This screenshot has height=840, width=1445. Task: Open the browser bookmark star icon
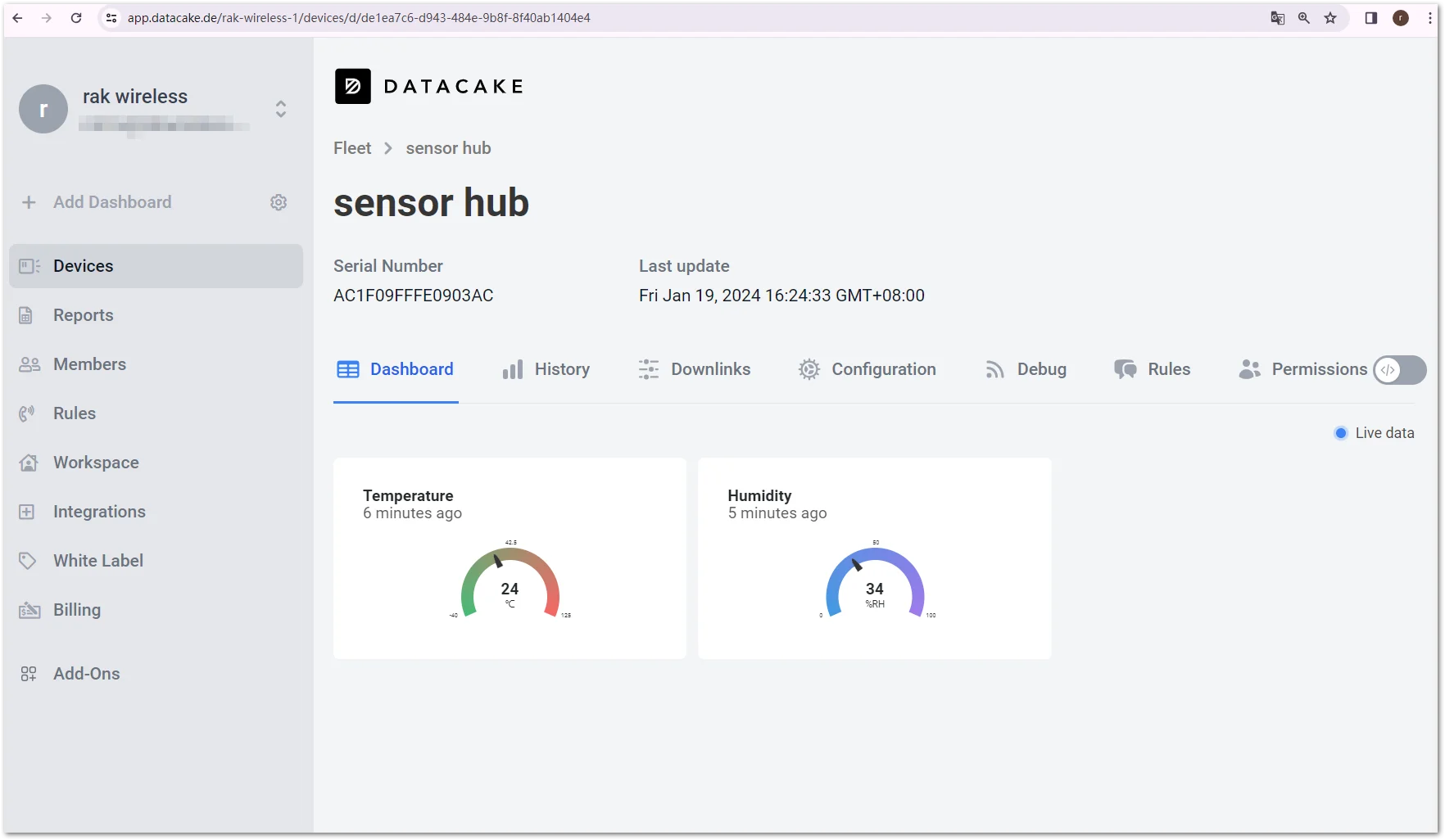1330,18
